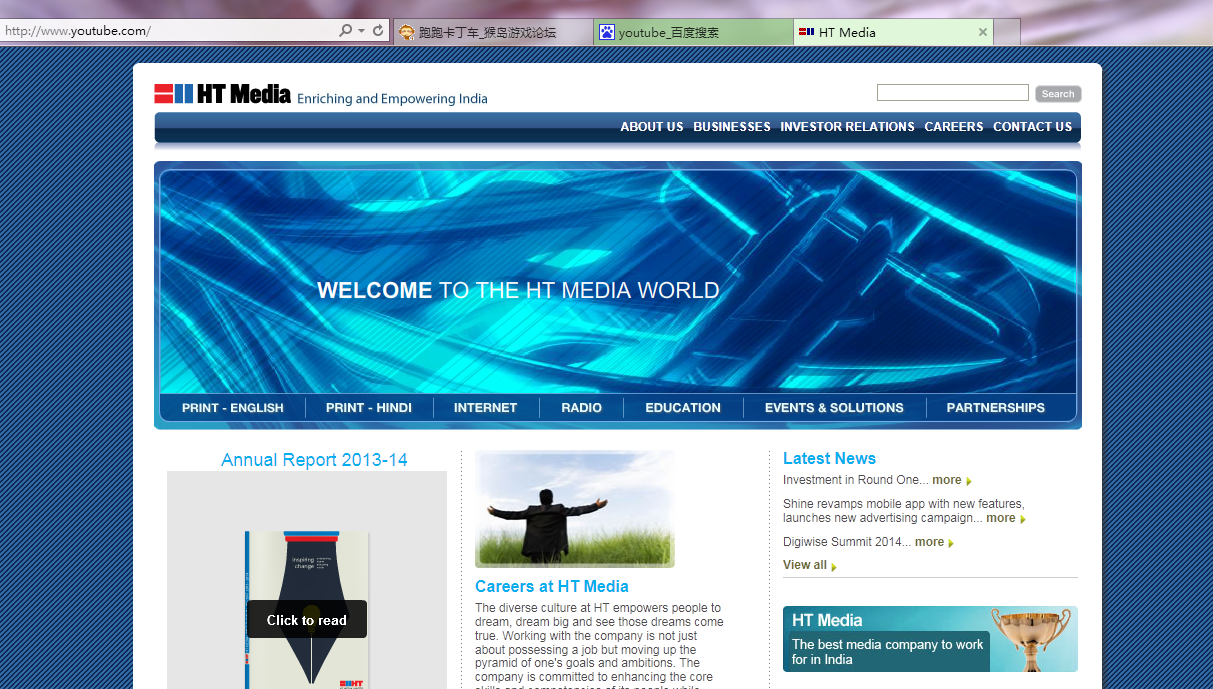1213x689 pixels.
Task: Open the Careers at HT Media link
Action: [552, 587]
